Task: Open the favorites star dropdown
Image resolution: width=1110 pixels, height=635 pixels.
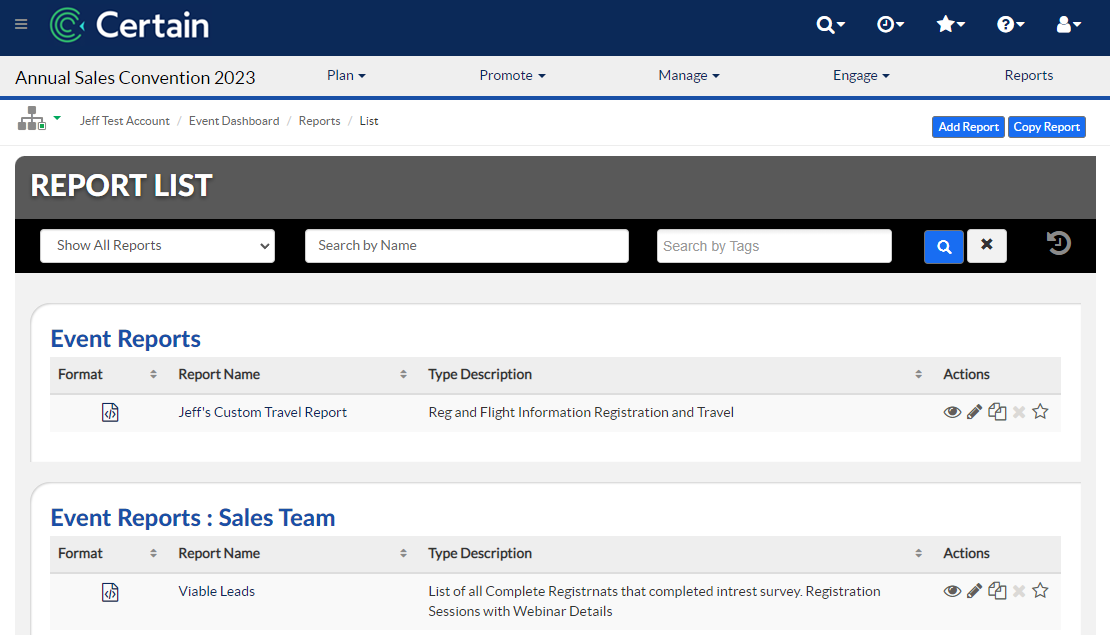Action: point(950,25)
